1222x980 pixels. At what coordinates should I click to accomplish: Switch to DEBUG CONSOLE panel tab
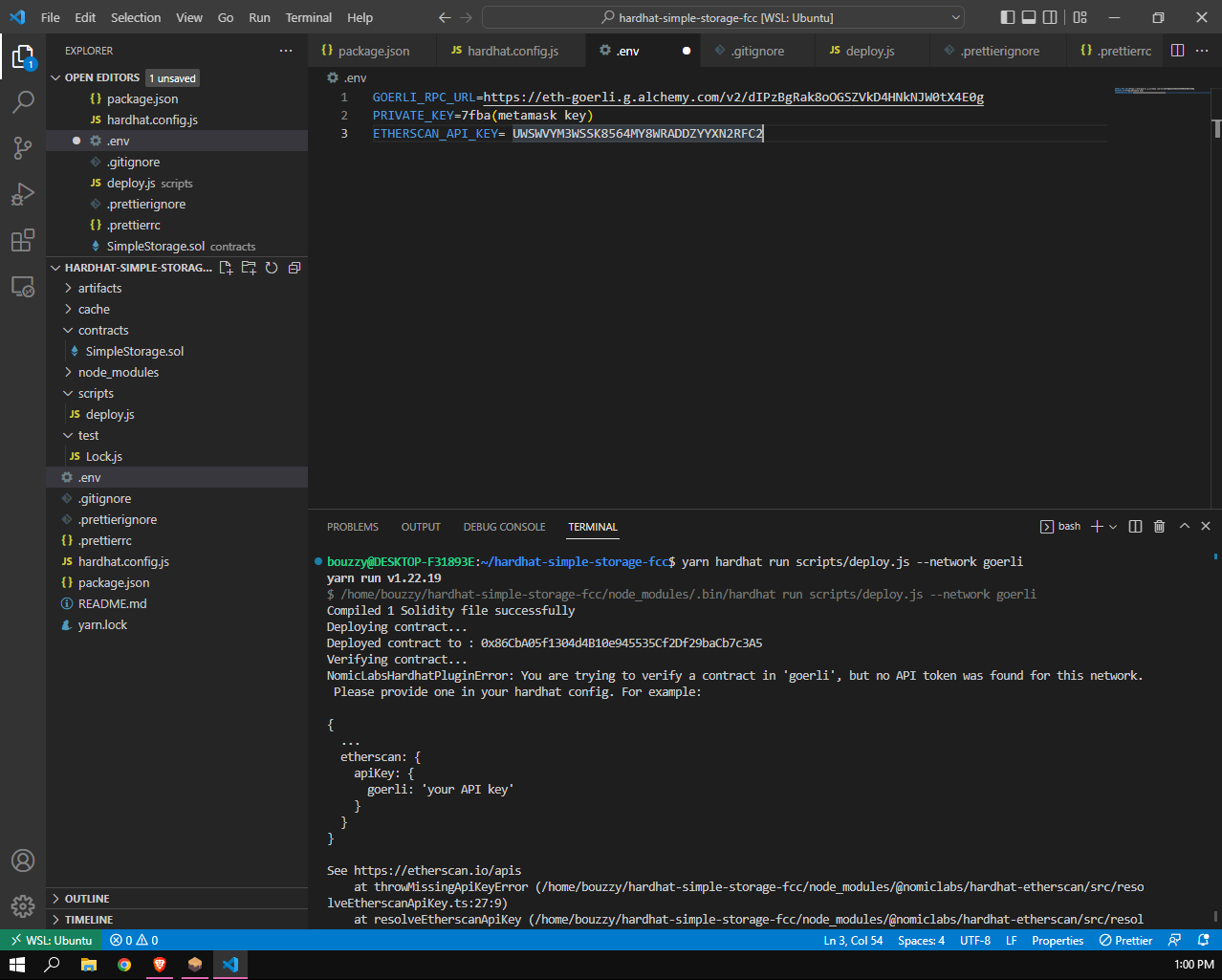click(x=504, y=527)
